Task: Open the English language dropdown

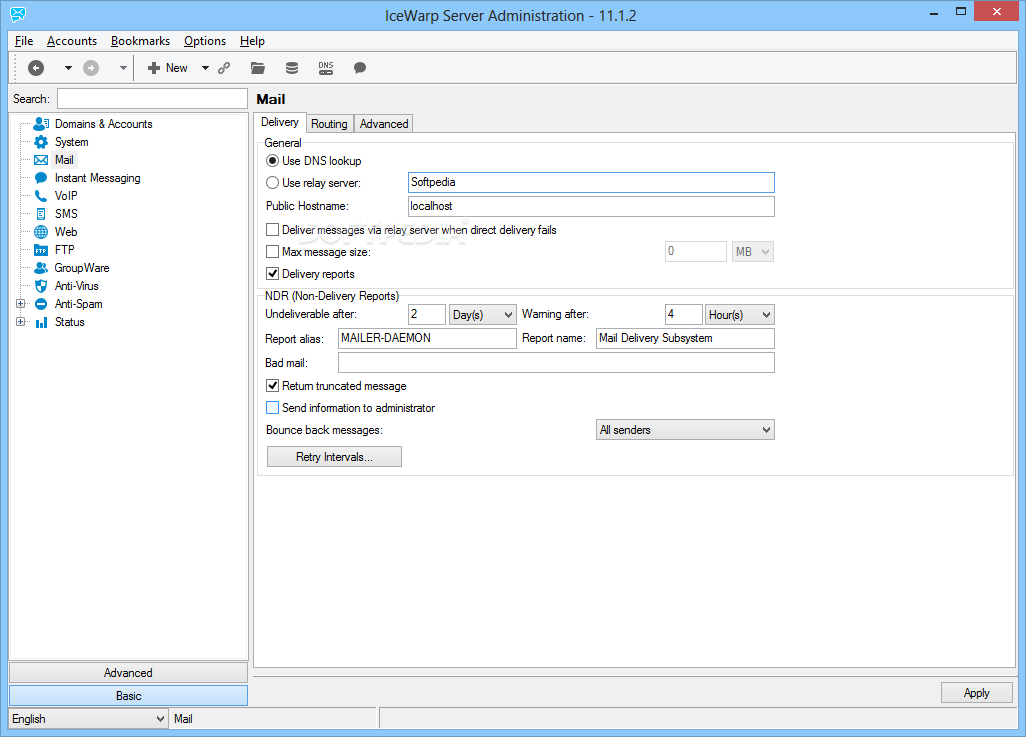Action: [88, 719]
